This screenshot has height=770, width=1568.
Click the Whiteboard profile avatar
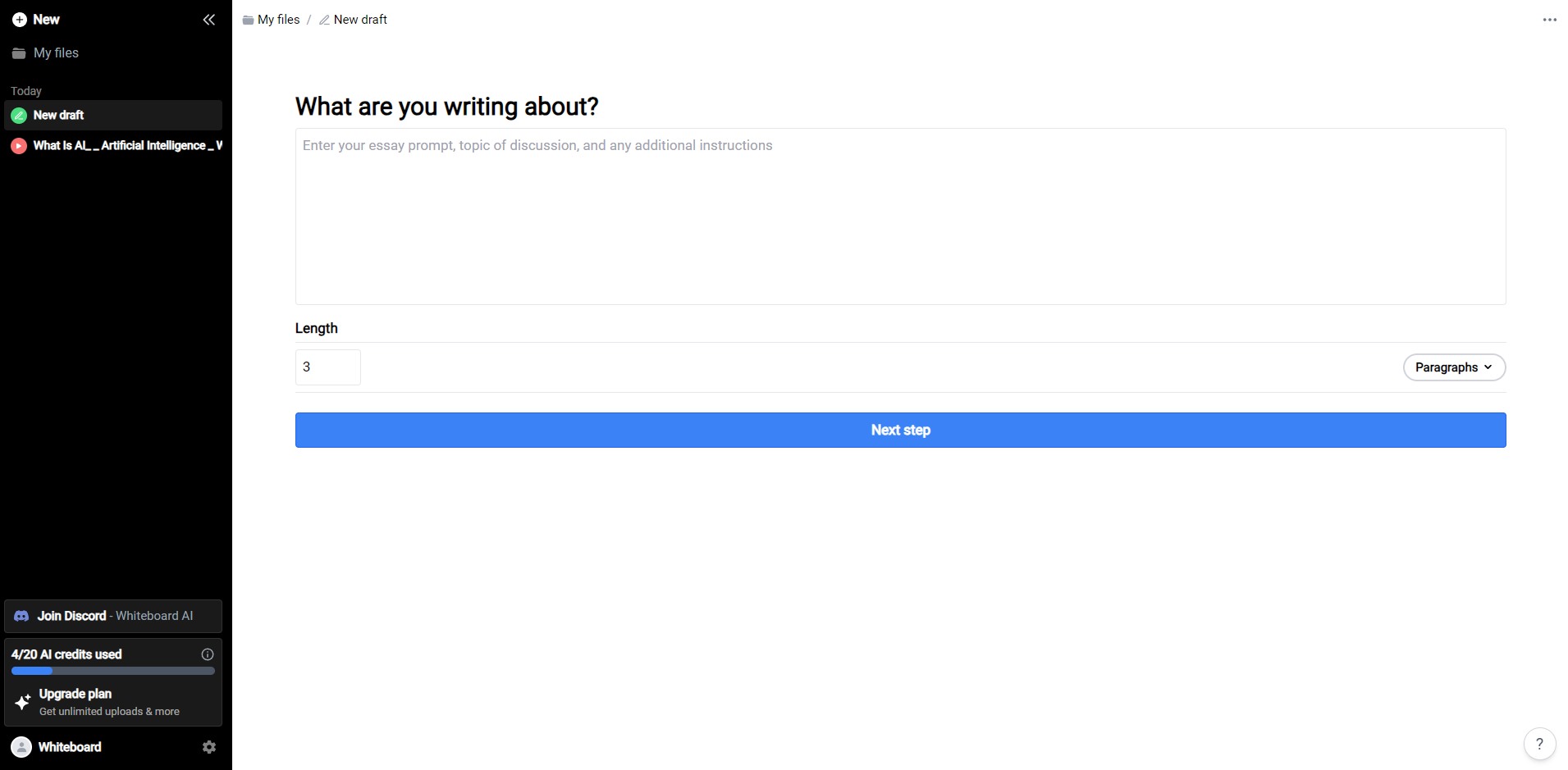(x=21, y=747)
